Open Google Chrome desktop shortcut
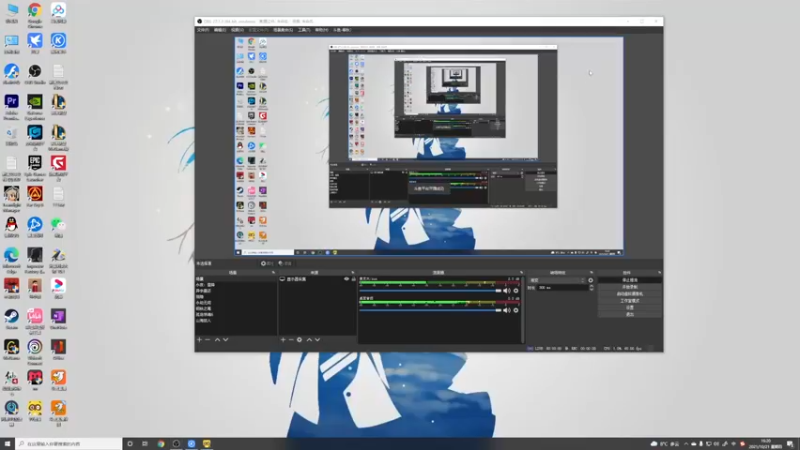 (35, 14)
